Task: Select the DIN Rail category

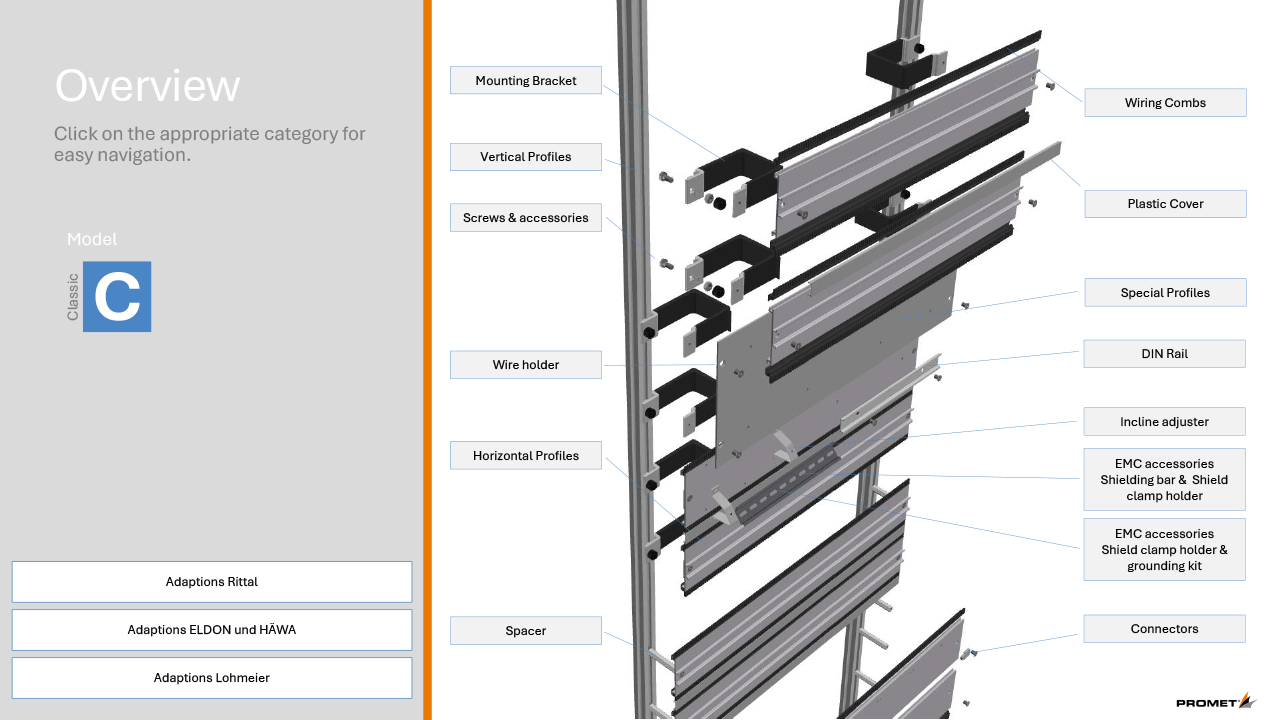Action: 1164,354
